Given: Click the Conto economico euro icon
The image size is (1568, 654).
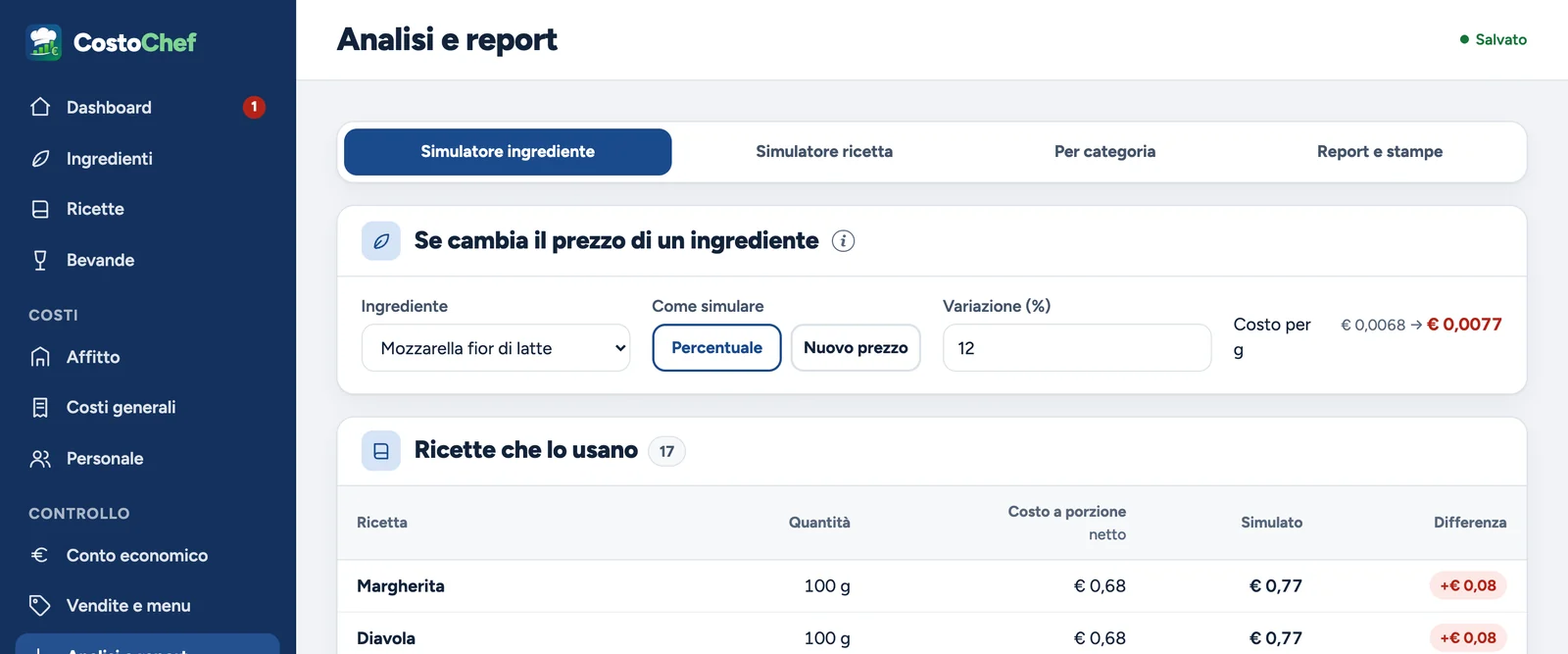Looking at the screenshot, I should click(40, 555).
